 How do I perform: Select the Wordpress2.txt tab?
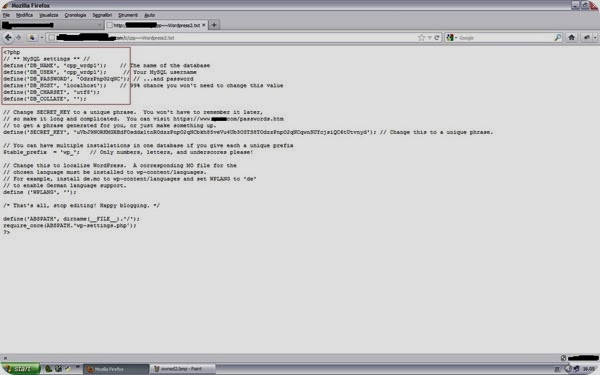(157, 25)
